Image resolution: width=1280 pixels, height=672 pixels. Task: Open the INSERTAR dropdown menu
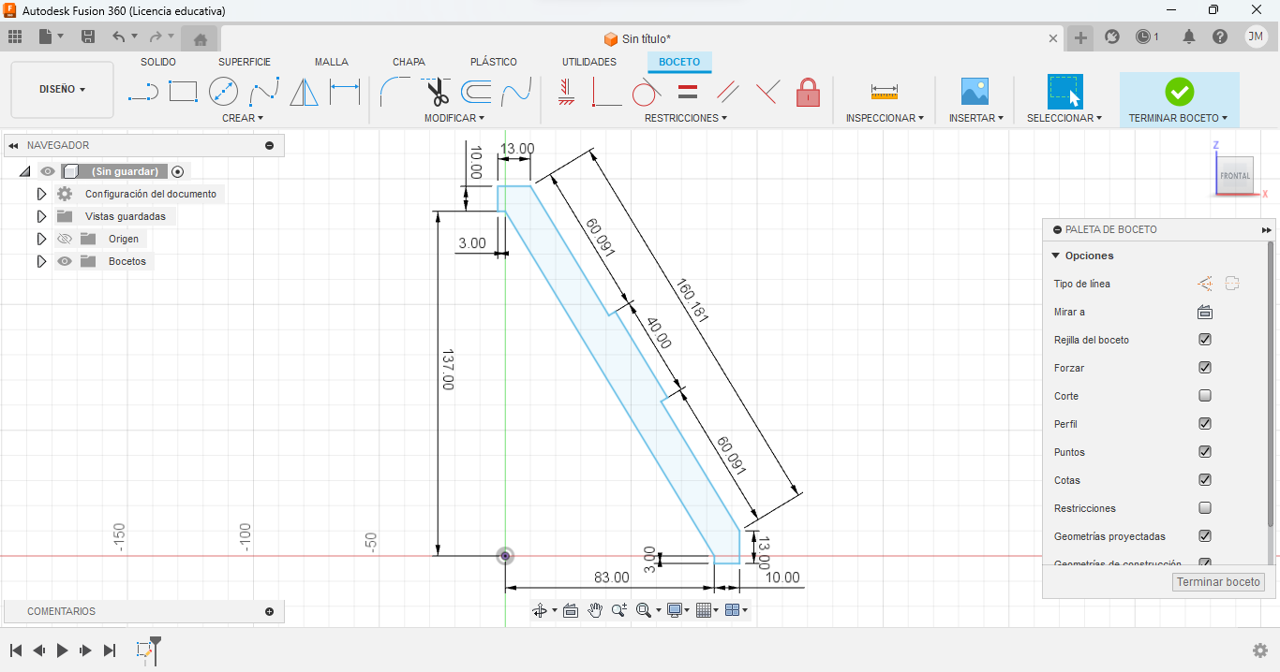[x=976, y=118]
